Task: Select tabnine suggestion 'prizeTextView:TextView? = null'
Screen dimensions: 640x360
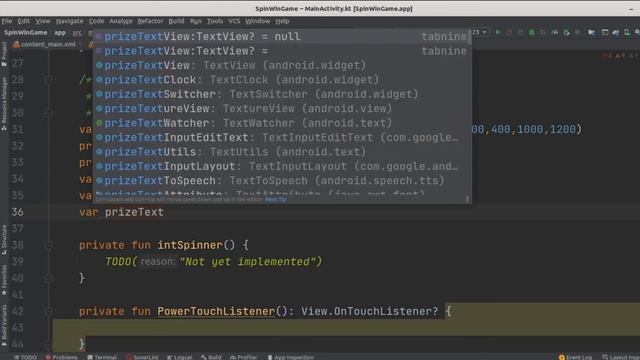Action: [x=281, y=37]
